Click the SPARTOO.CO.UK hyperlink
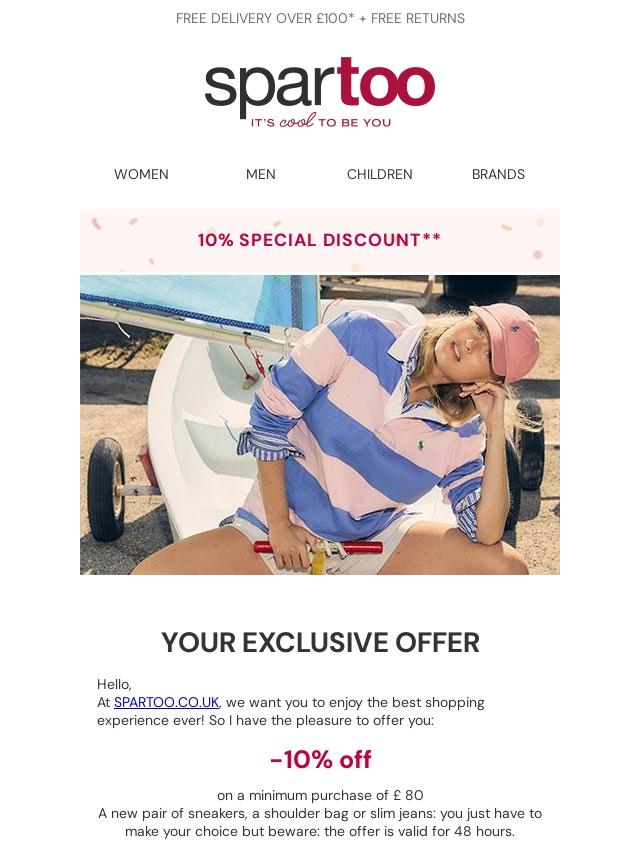The image size is (640, 854). pos(166,702)
